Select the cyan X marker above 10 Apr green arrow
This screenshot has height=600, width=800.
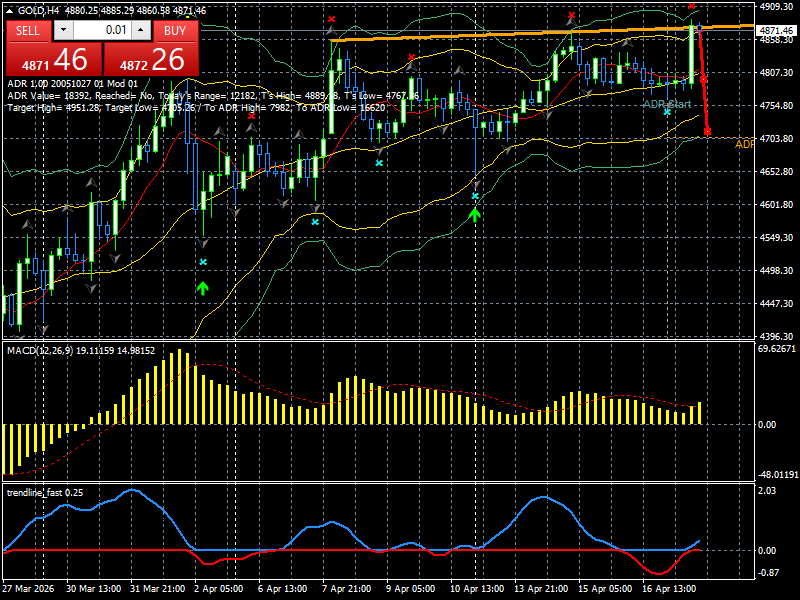(475, 196)
